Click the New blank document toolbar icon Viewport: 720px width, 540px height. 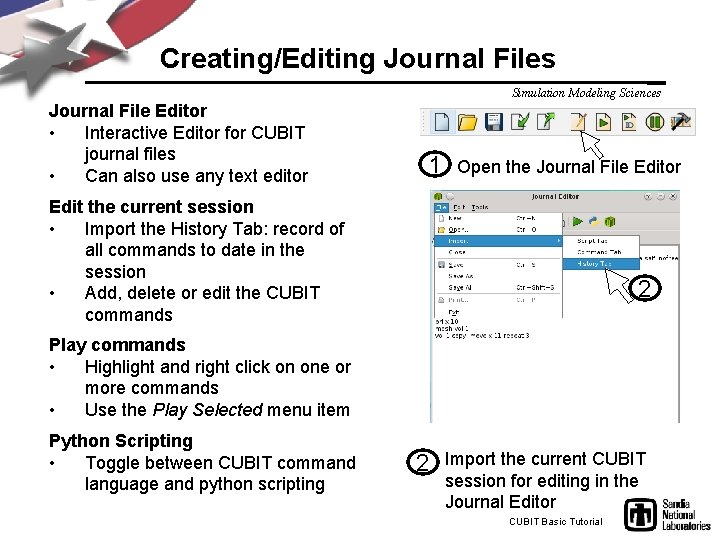[441, 122]
